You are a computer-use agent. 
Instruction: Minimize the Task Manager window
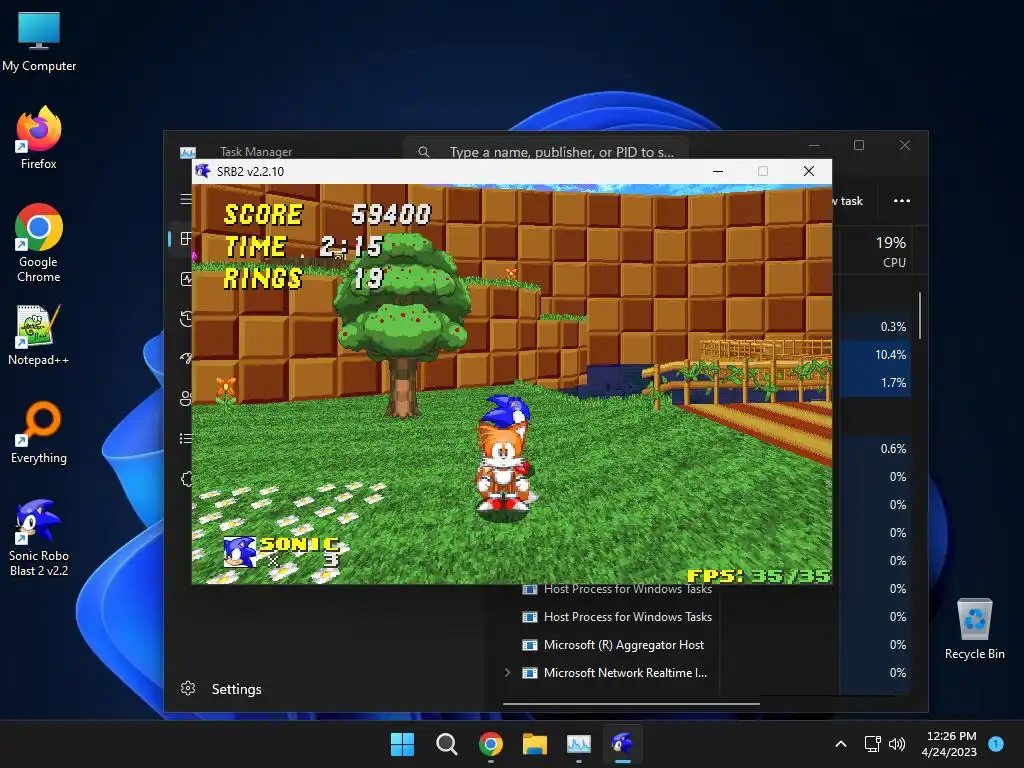click(814, 145)
